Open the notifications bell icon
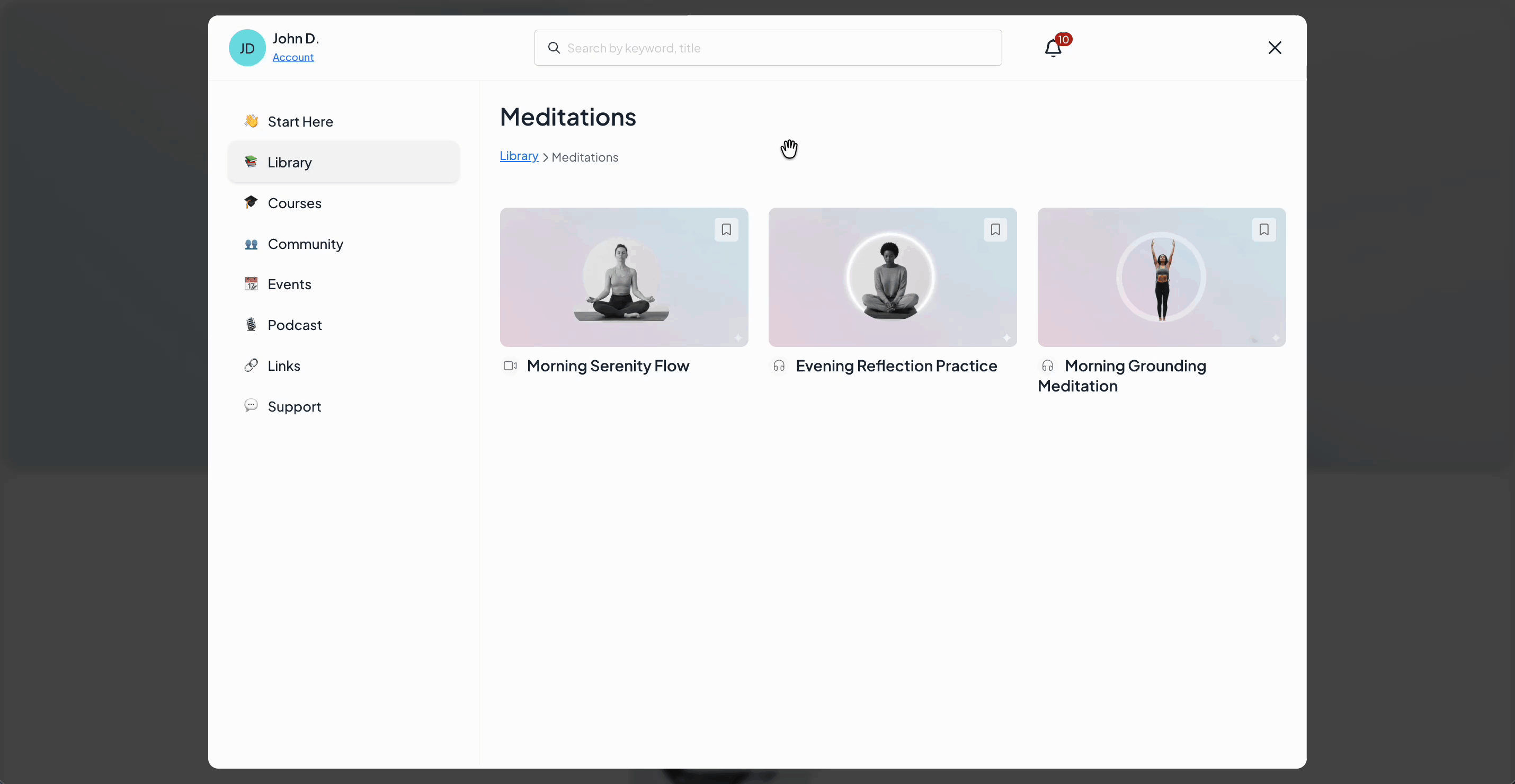The height and width of the screenshot is (784, 1515). [1053, 48]
